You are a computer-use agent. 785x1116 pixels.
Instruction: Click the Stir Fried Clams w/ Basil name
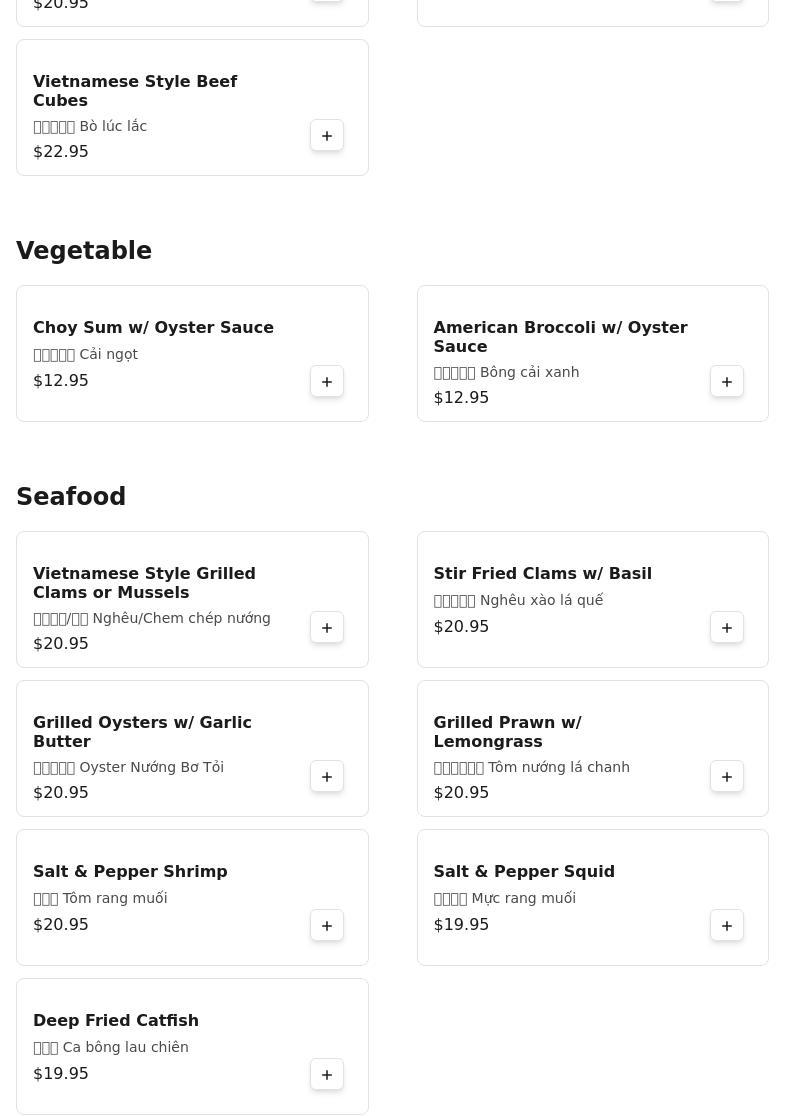(542, 574)
